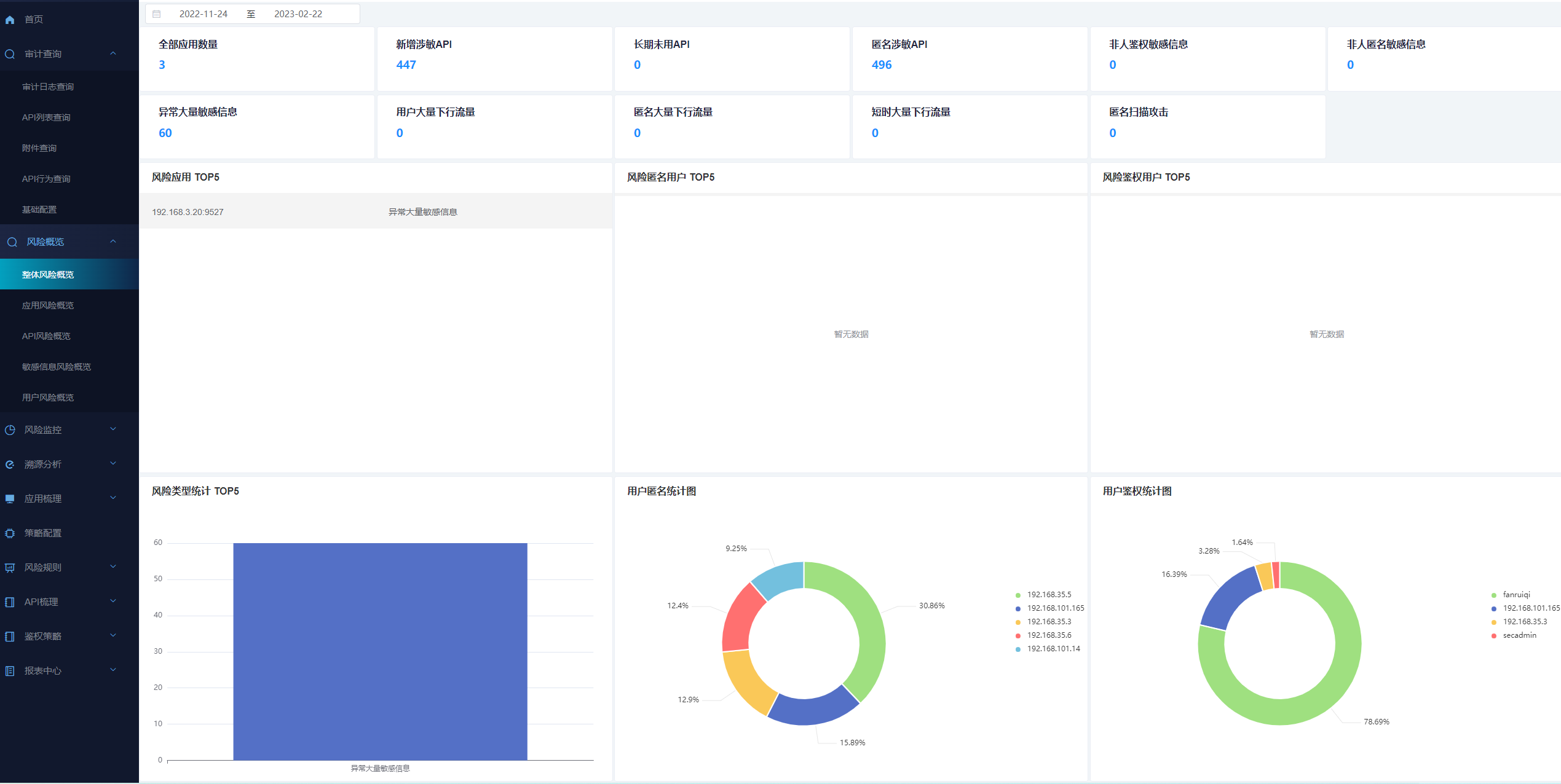Screen dimensions: 1561x784
Task: Open 策略配置 in sidebar
Action: pos(69,533)
